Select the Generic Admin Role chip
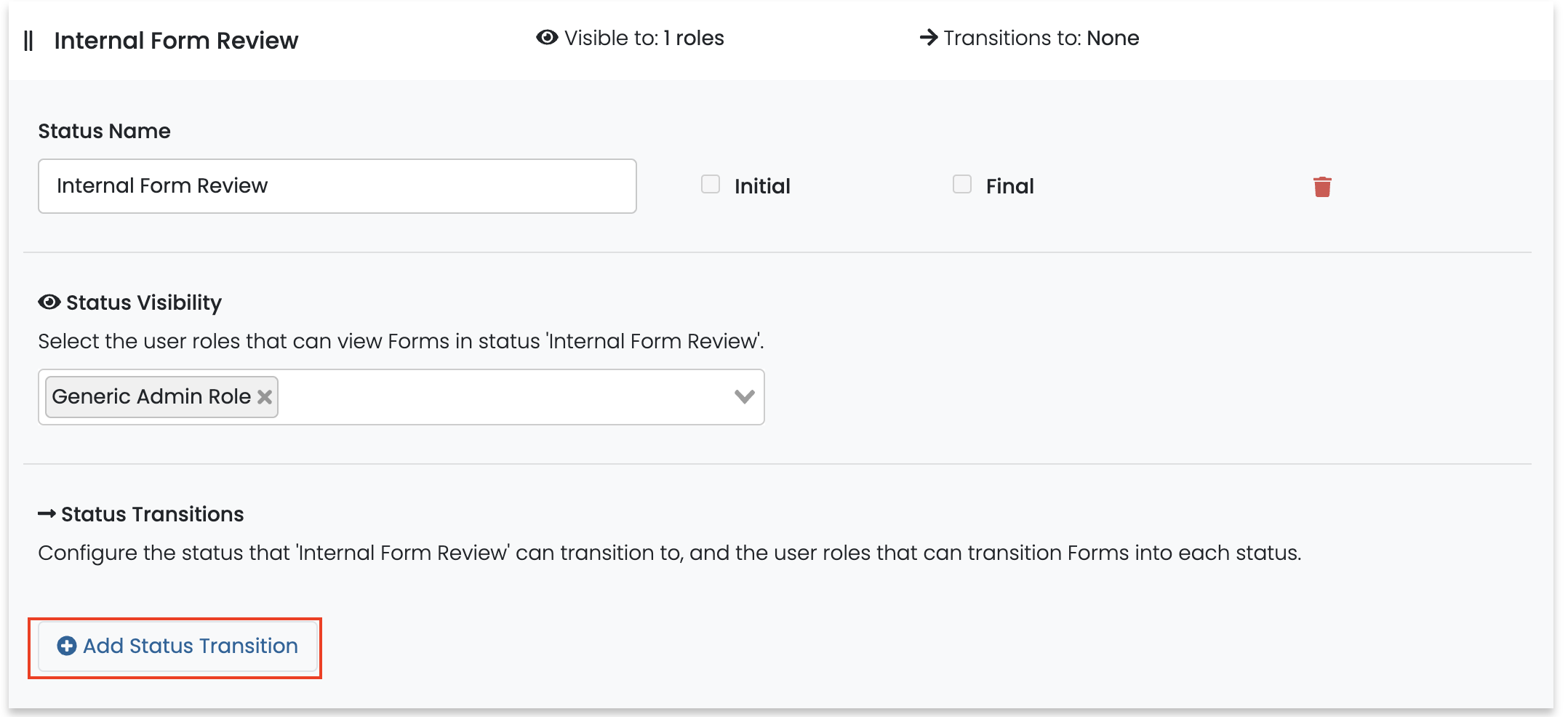The image size is (1568, 717). pyautogui.click(x=151, y=397)
